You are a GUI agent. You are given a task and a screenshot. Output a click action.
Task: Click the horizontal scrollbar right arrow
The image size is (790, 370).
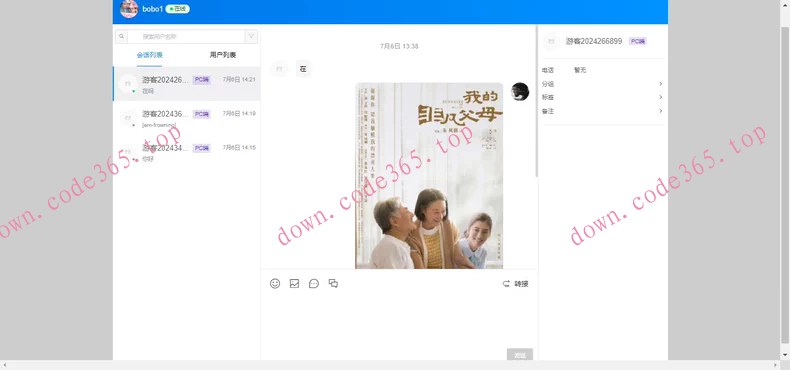[x=776, y=365]
